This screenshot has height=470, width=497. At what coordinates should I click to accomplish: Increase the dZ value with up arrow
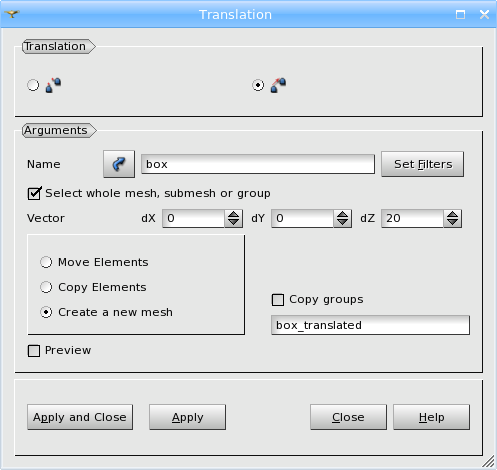452,214
